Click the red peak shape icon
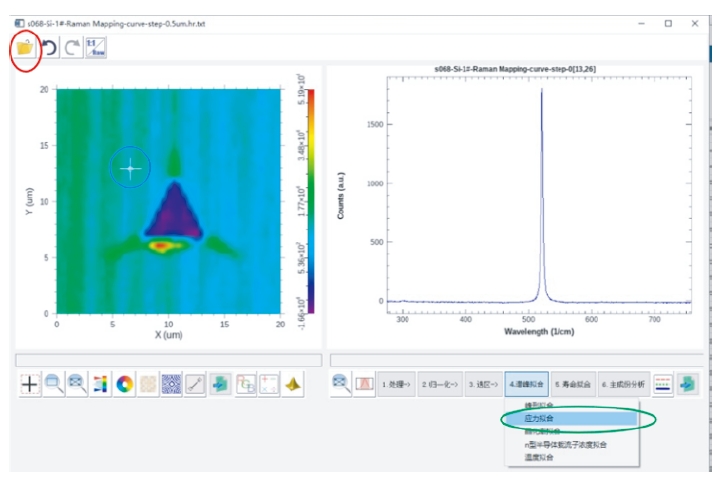721x483 pixels. tap(365, 385)
